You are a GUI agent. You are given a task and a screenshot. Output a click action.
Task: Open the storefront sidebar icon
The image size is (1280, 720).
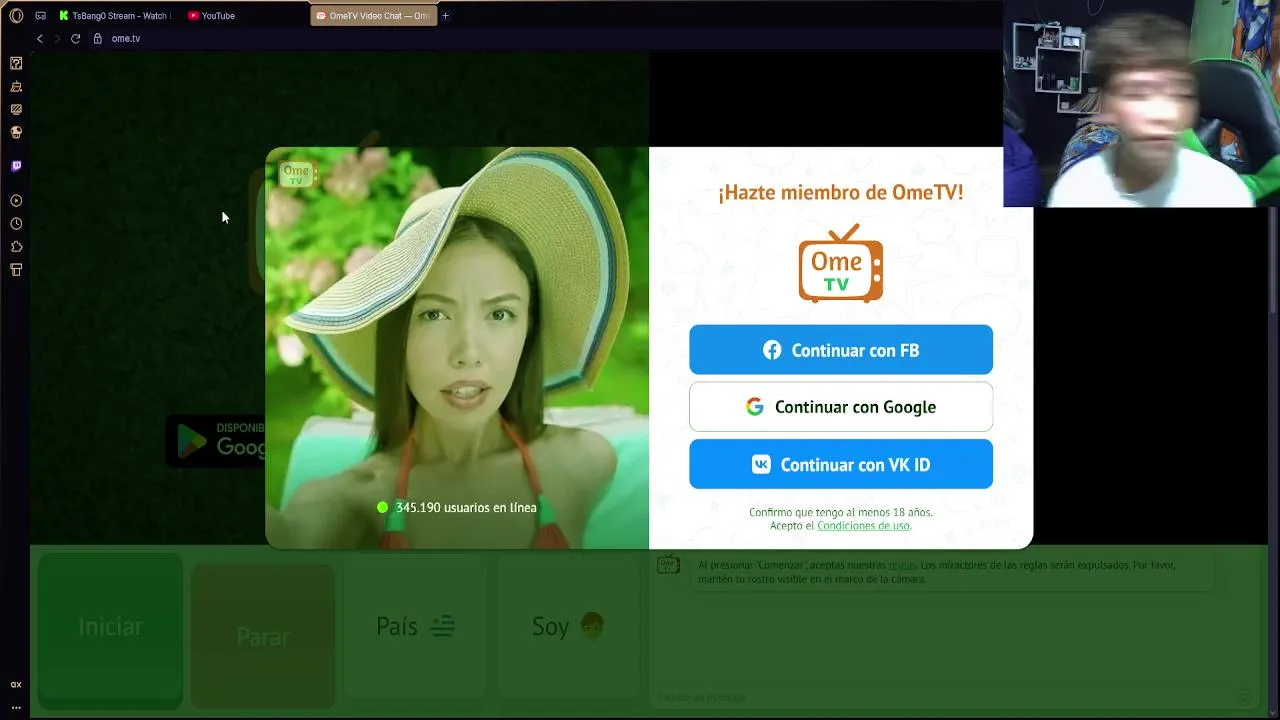pos(16,270)
